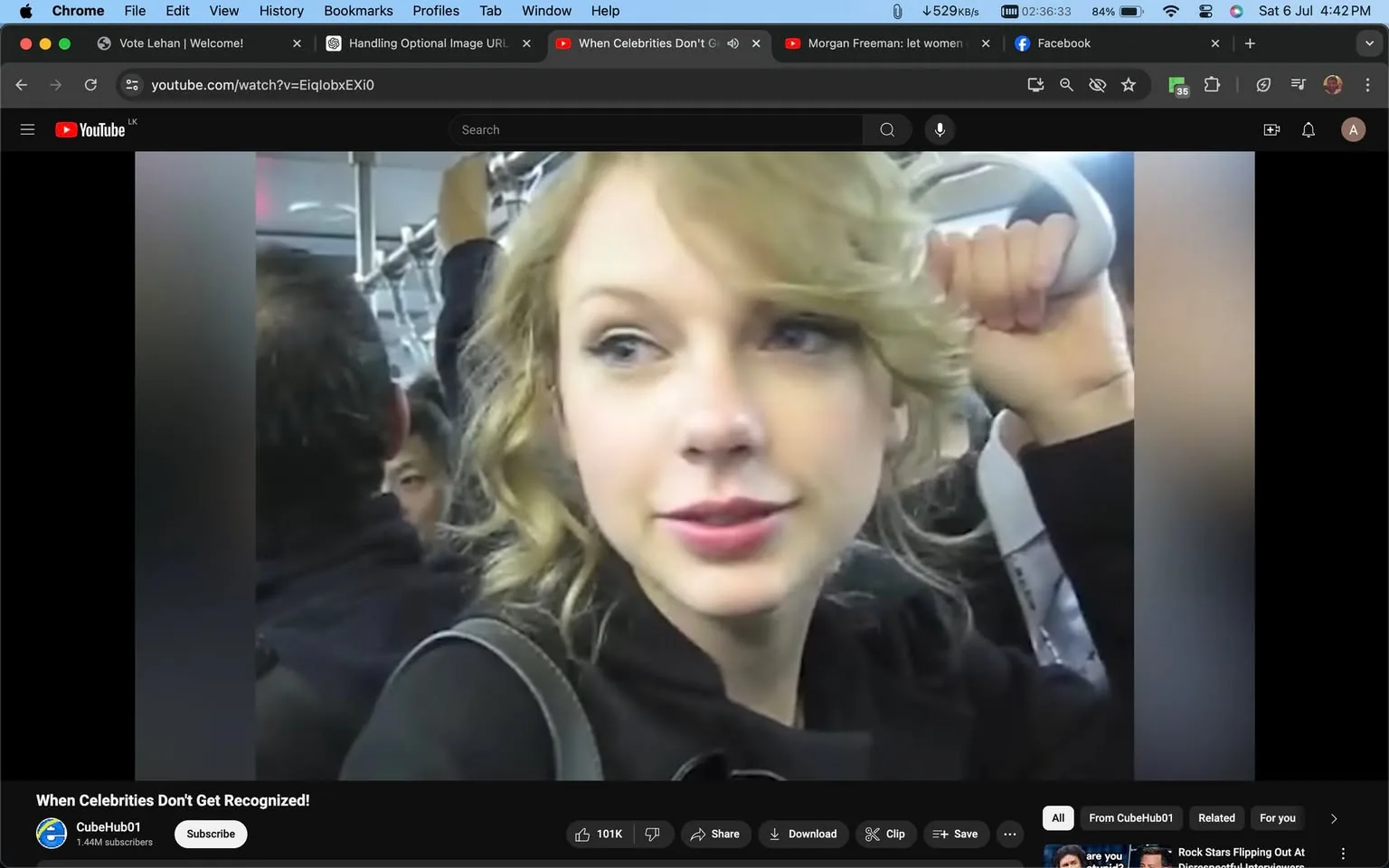Bookmark the page with the star icon
The height and width of the screenshot is (868, 1389).
click(x=1128, y=84)
